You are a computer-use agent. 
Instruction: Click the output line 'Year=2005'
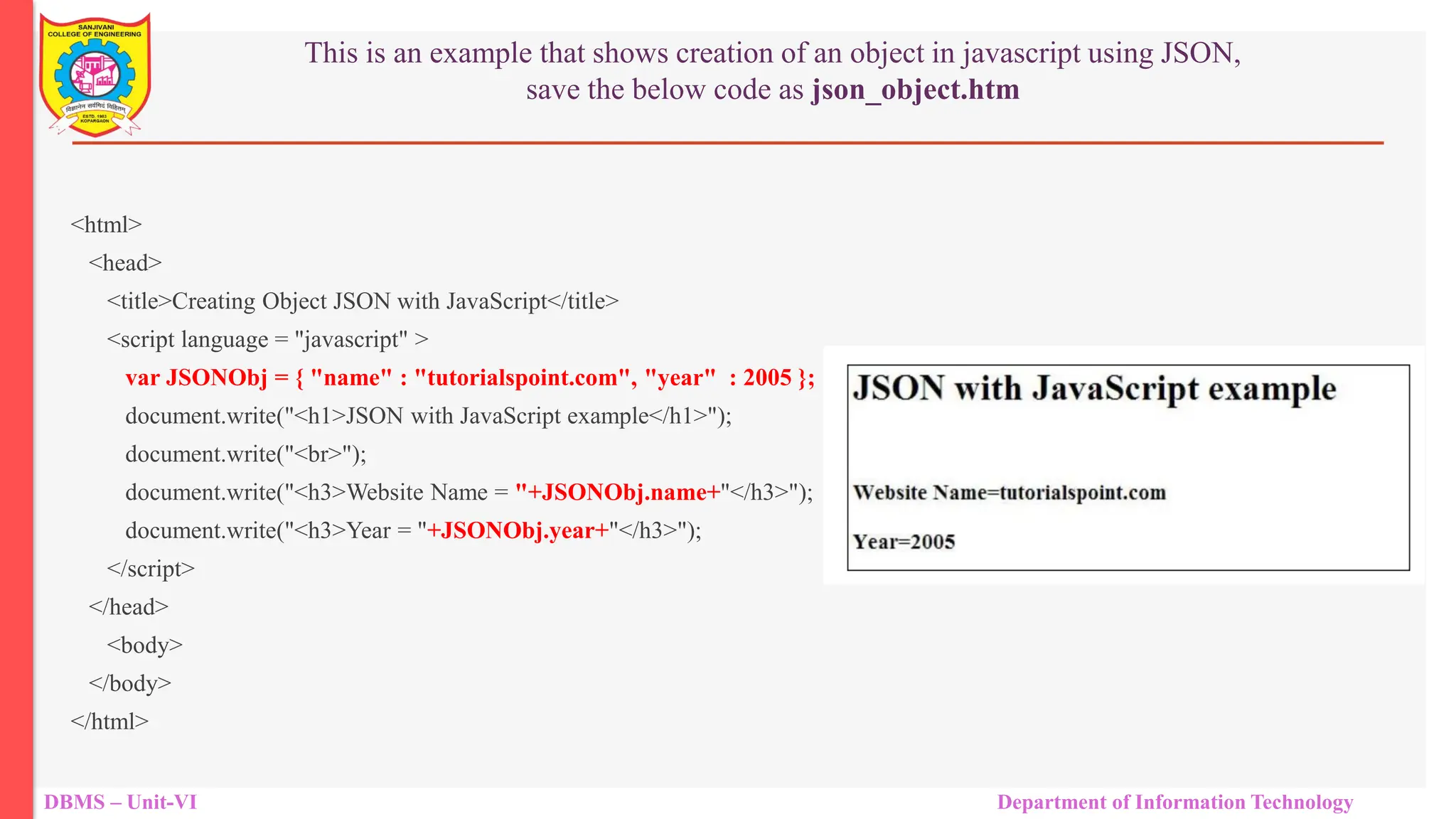point(904,542)
